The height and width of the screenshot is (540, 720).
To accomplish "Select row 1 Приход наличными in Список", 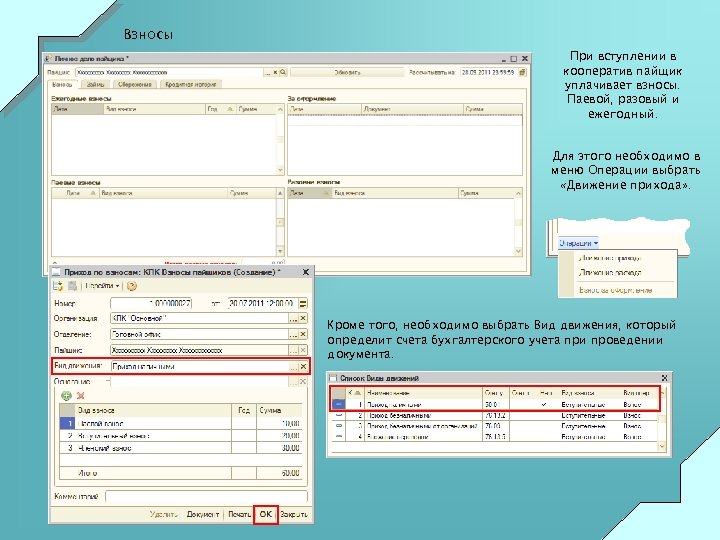I will coord(495,405).
